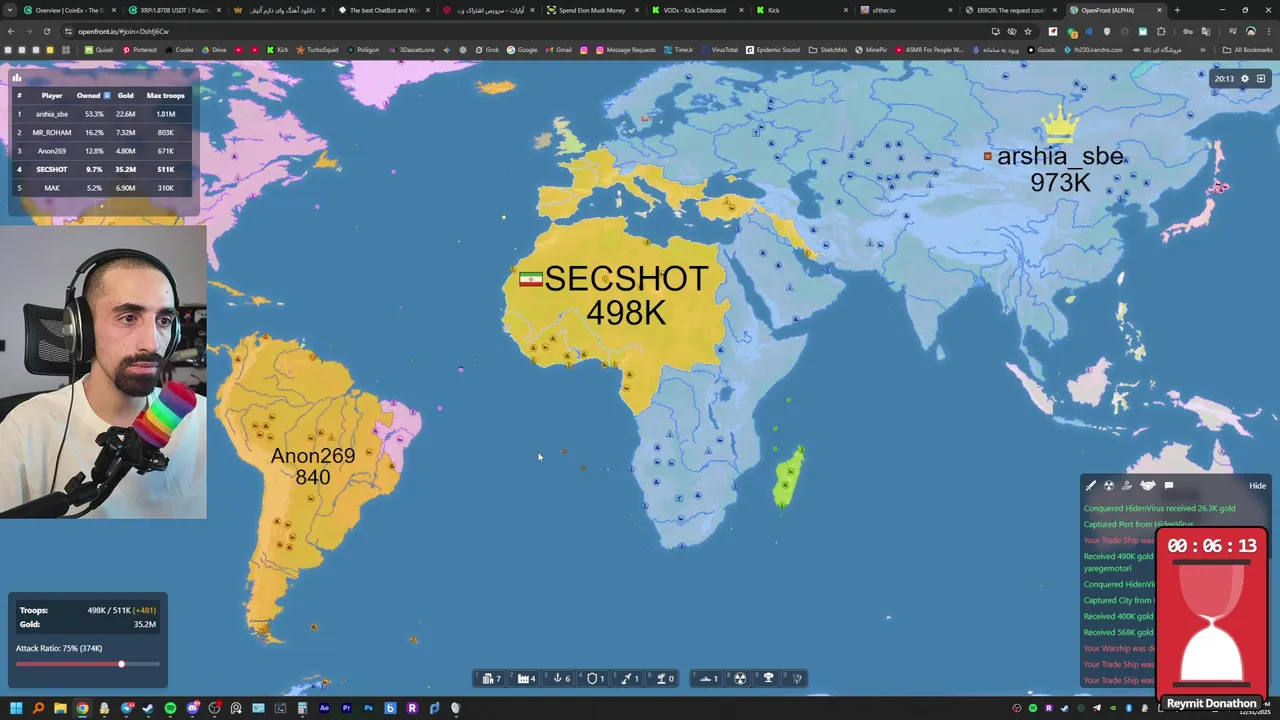
Task: Click the Anon269 territory label on map
Action: point(312,456)
